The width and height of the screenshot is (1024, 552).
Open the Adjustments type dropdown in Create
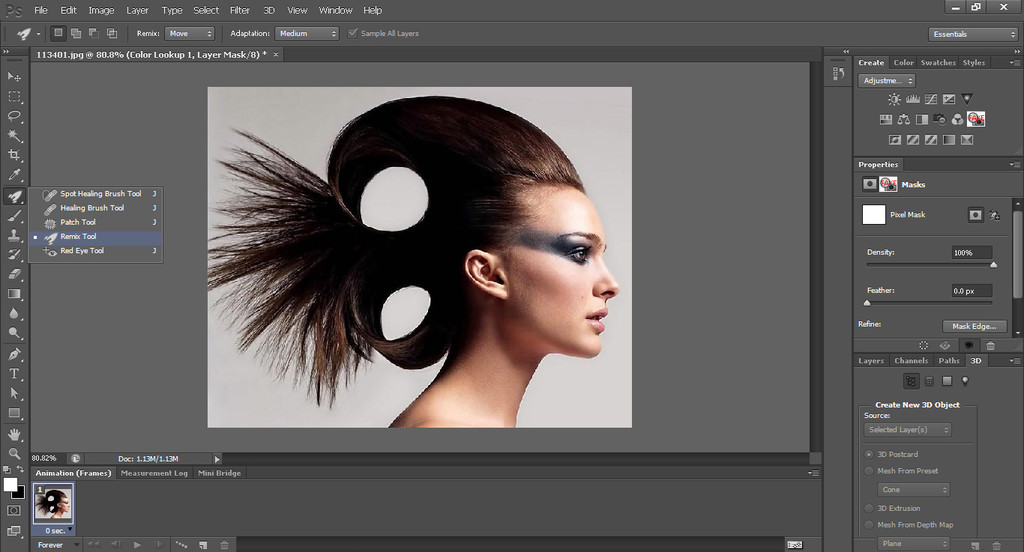click(x=886, y=80)
